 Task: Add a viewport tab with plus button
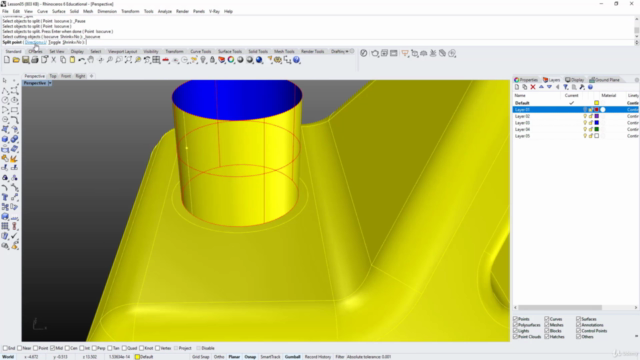[x=91, y=76]
